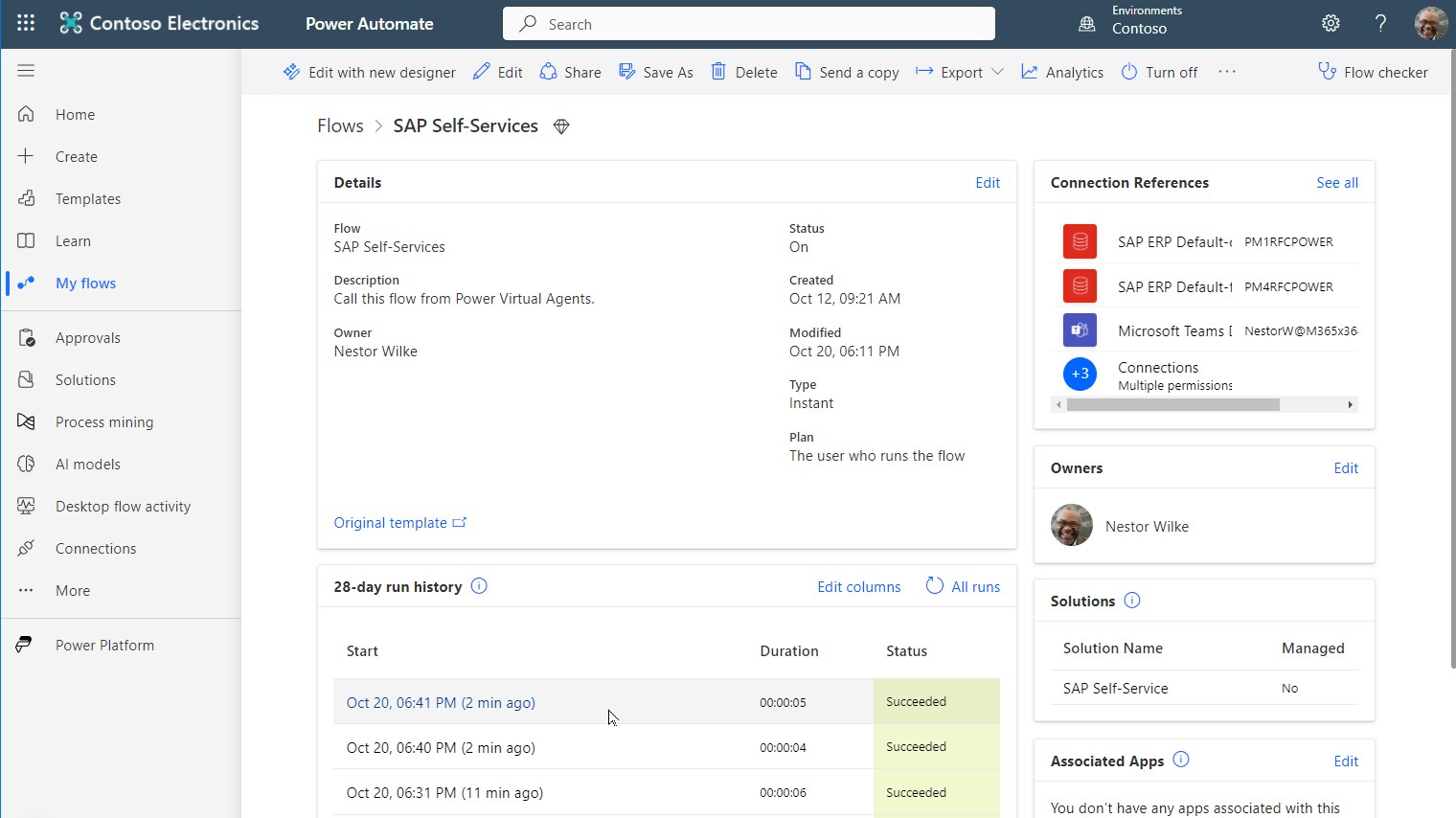Open the Oct 20, 06:40 PM run
Image resolution: width=1456 pixels, height=818 pixels.
[x=441, y=747]
